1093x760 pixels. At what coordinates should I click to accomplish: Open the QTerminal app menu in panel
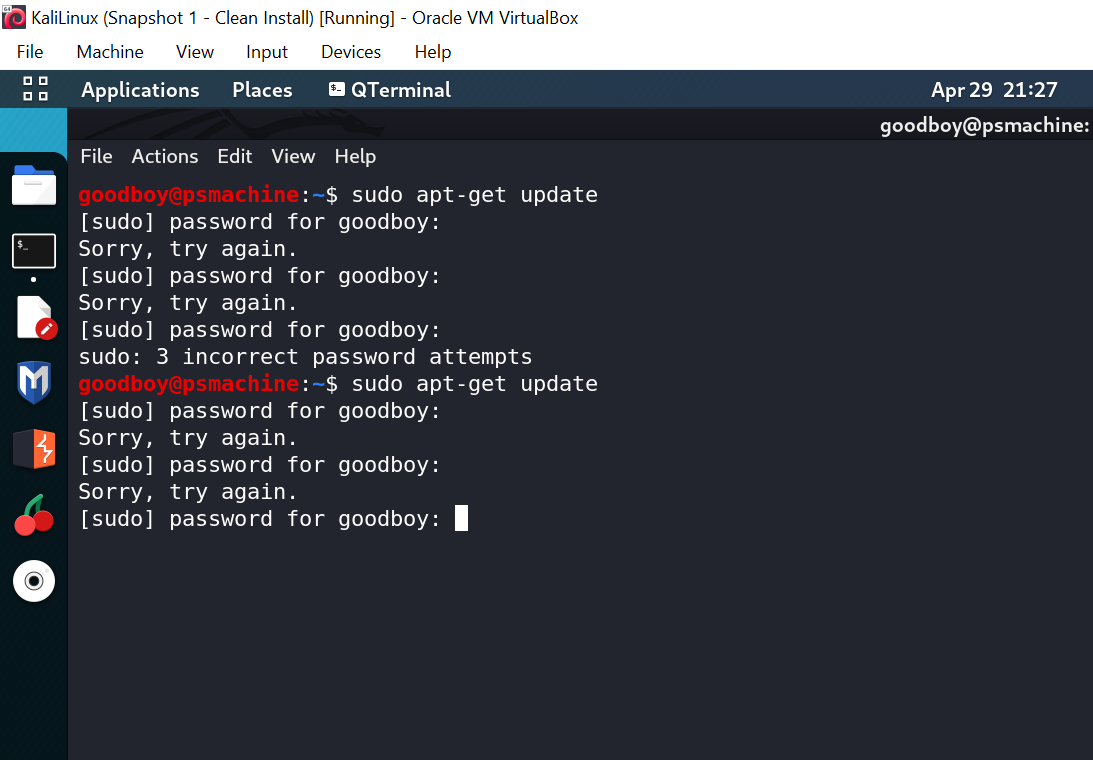[x=390, y=90]
